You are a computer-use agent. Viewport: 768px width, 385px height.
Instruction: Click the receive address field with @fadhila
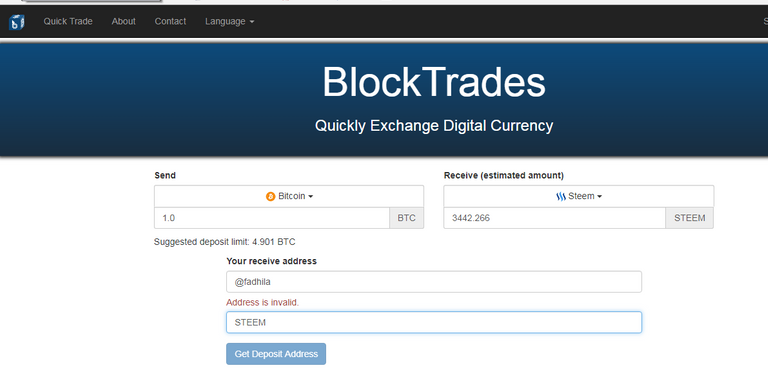click(x=434, y=282)
